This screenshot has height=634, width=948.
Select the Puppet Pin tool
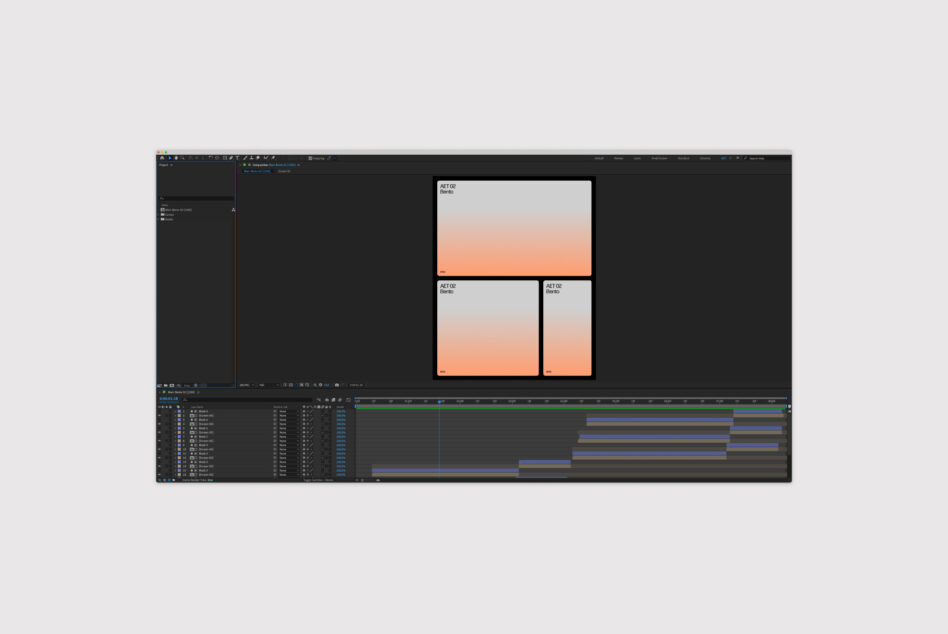coord(273,158)
